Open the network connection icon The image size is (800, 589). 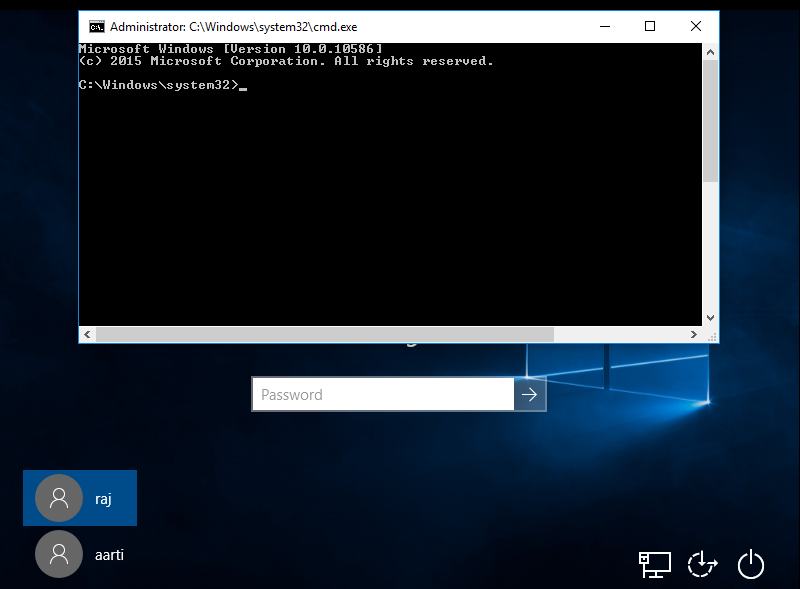655,565
